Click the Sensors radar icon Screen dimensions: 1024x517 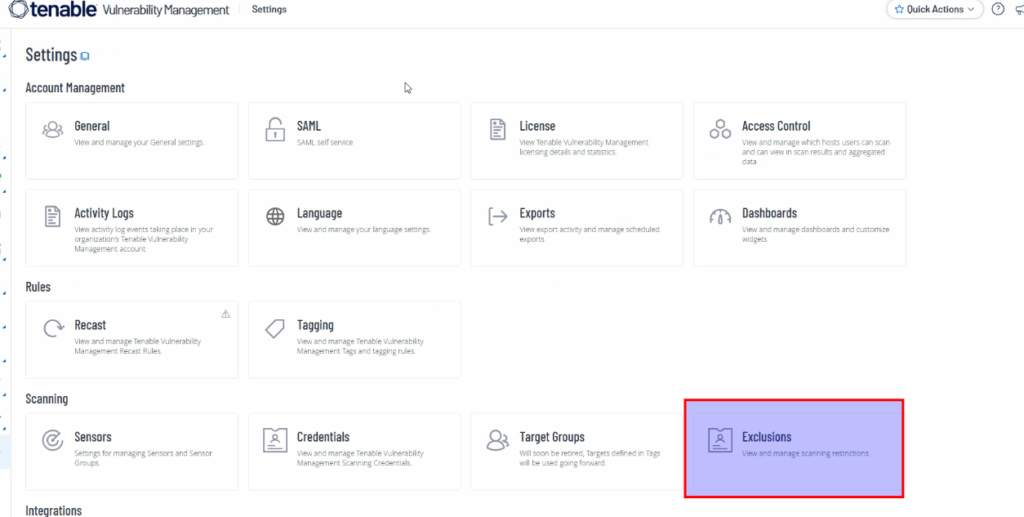[x=53, y=440]
